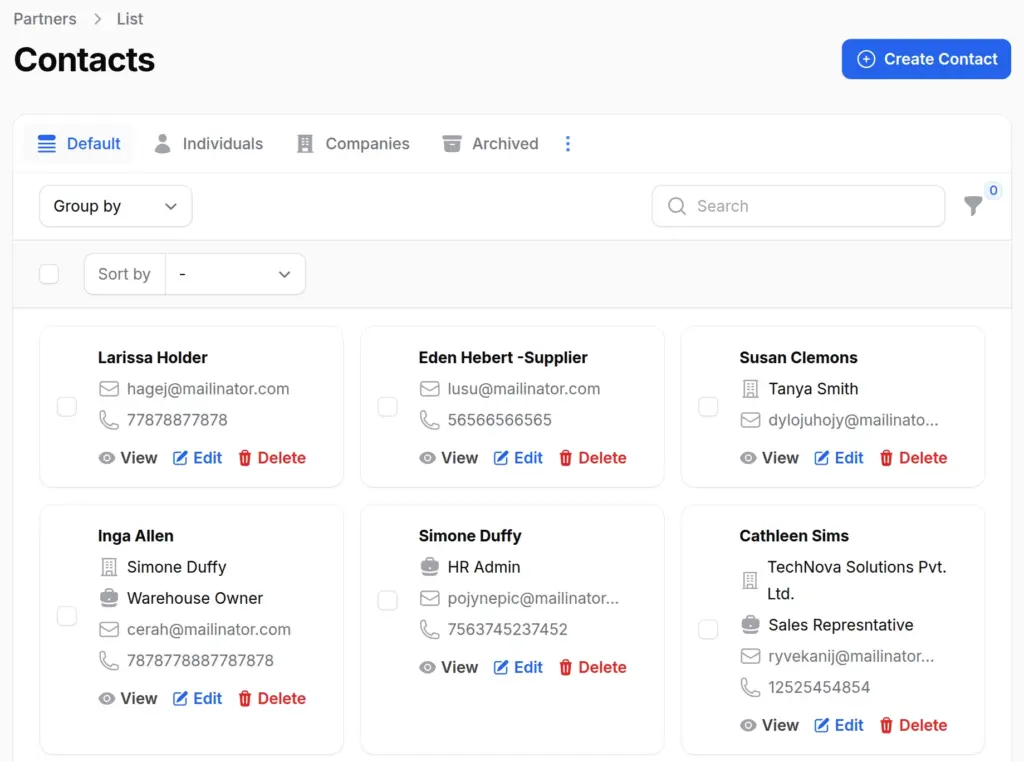
Task: Check the box on Cathleen Sims card
Action: [x=708, y=629]
